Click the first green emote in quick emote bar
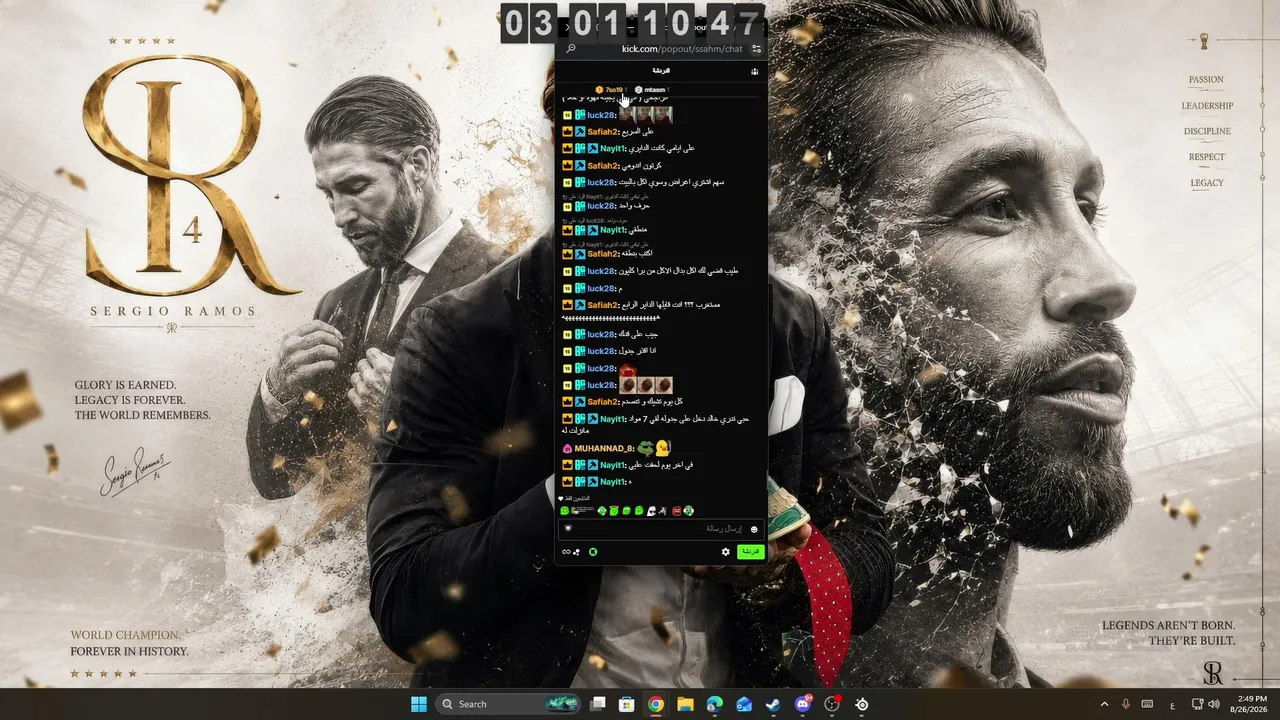 pos(565,511)
